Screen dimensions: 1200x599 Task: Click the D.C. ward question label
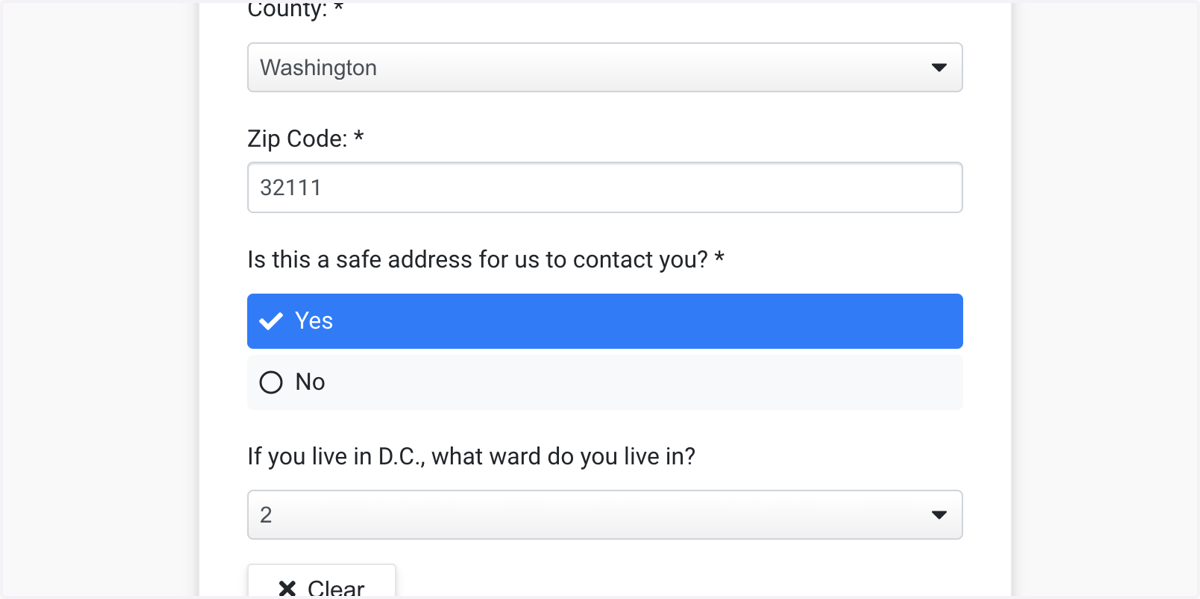pos(471,457)
